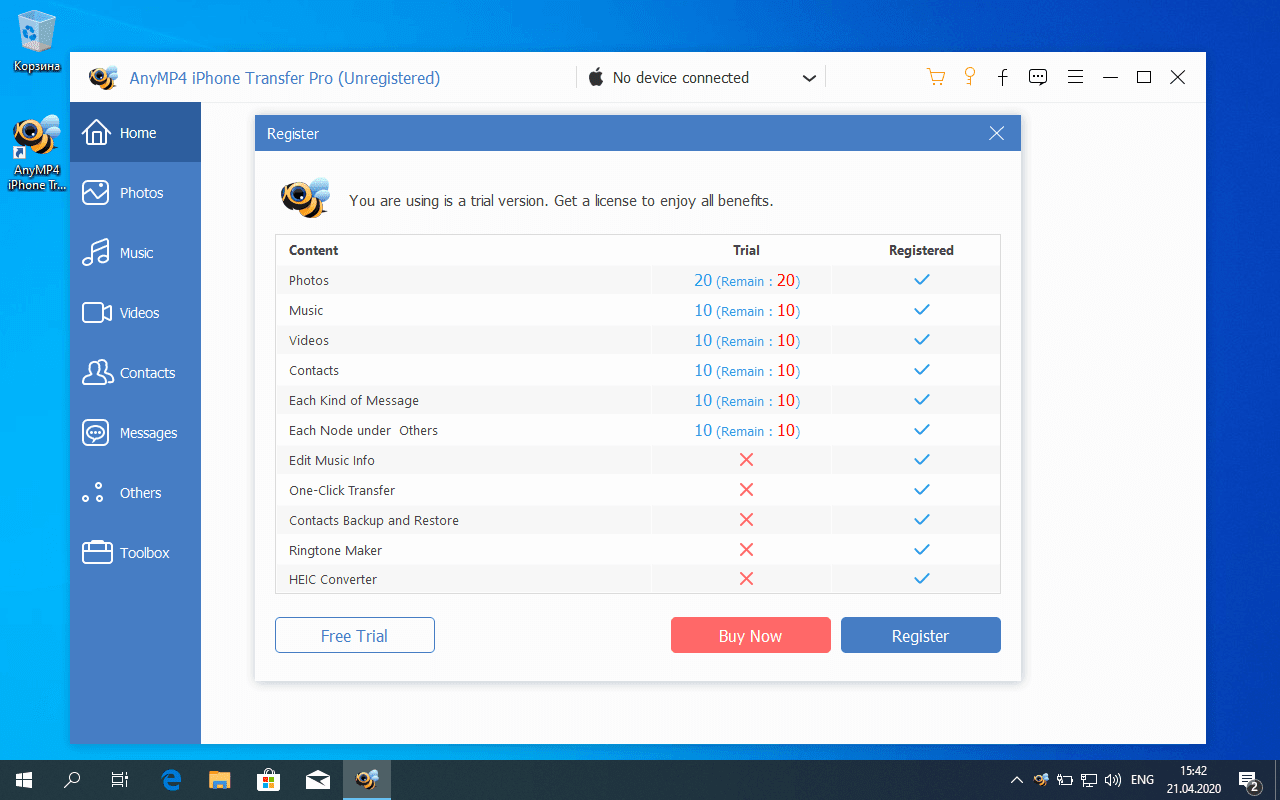Open the Facebook share icon
This screenshot has height=800, width=1280.
coord(1002,77)
